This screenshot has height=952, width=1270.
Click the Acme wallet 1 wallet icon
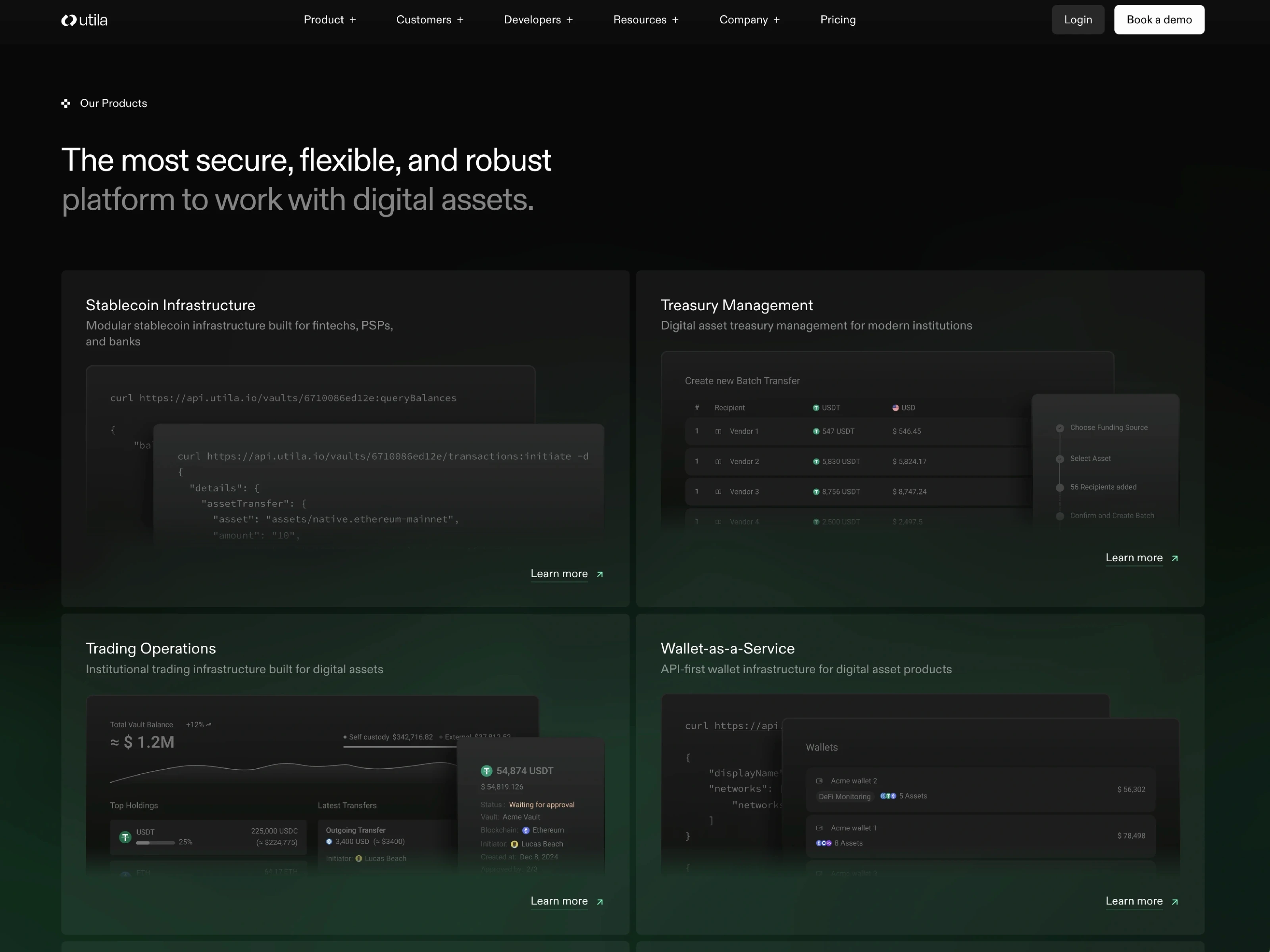pos(819,828)
